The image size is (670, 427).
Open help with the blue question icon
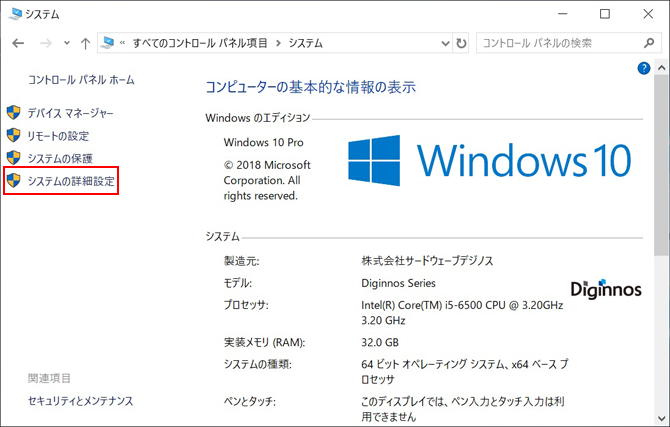pos(644,68)
